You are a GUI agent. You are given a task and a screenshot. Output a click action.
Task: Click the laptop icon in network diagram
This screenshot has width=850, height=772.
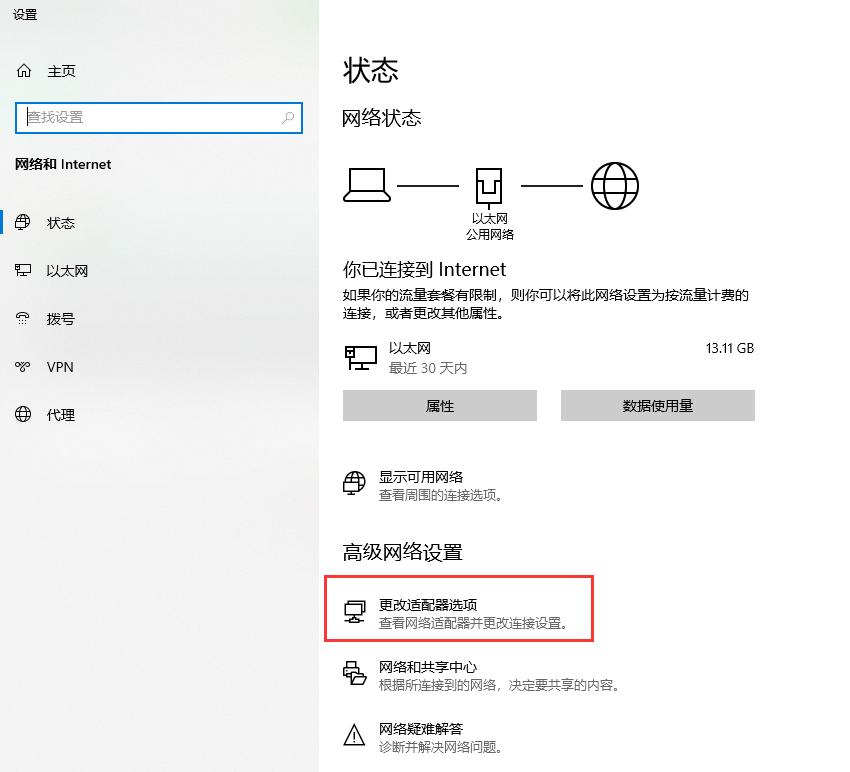[366, 185]
